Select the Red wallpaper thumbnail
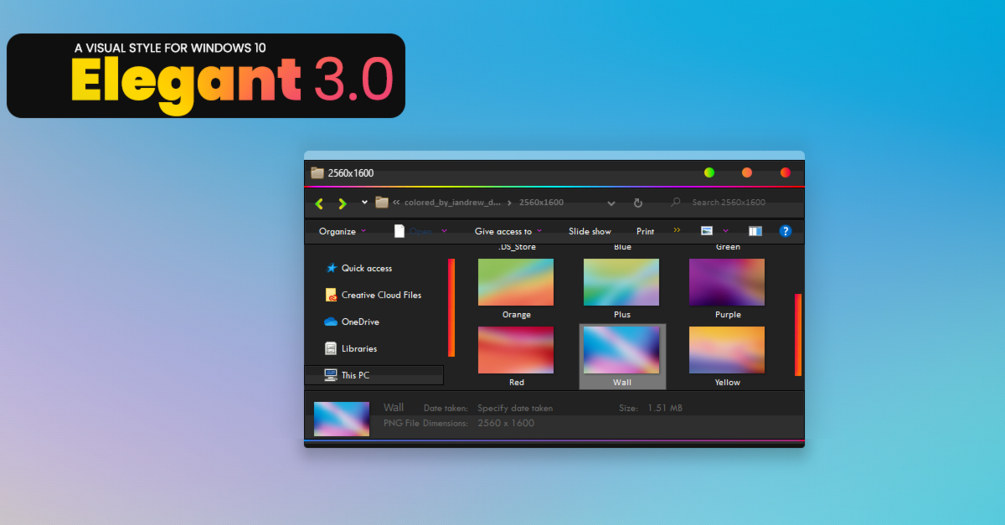1005x525 pixels. 516,350
